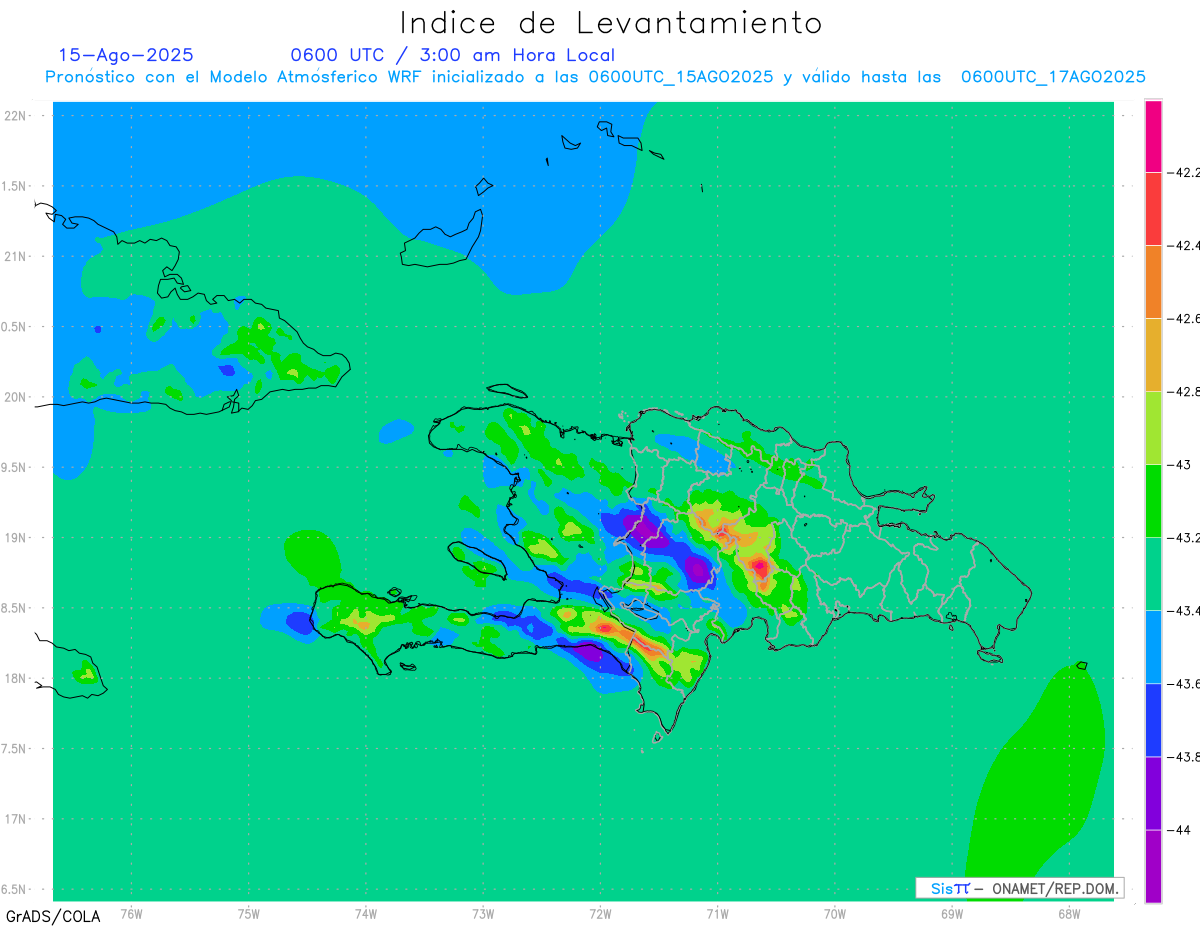Click the '71W' longitude label
The width and height of the screenshot is (1200, 927).
pos(717,913)
